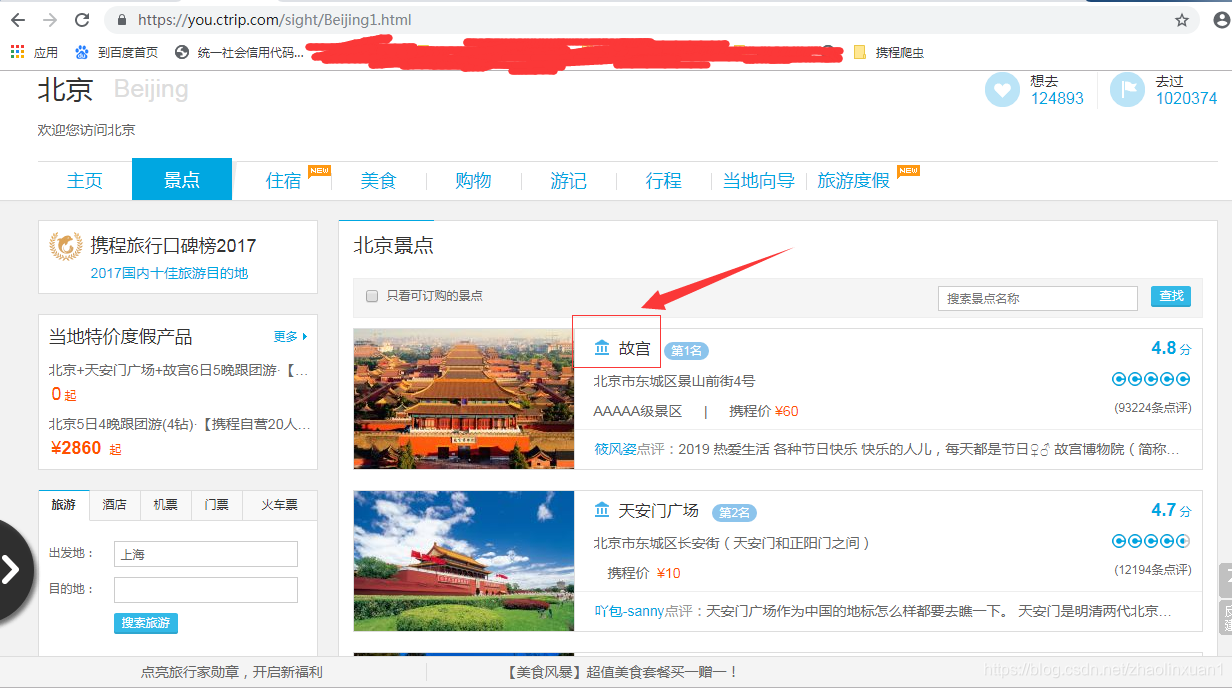Click the 搜索景点名称 search field
Screen dimensions: 1232x688
(x=1038, y=298)
